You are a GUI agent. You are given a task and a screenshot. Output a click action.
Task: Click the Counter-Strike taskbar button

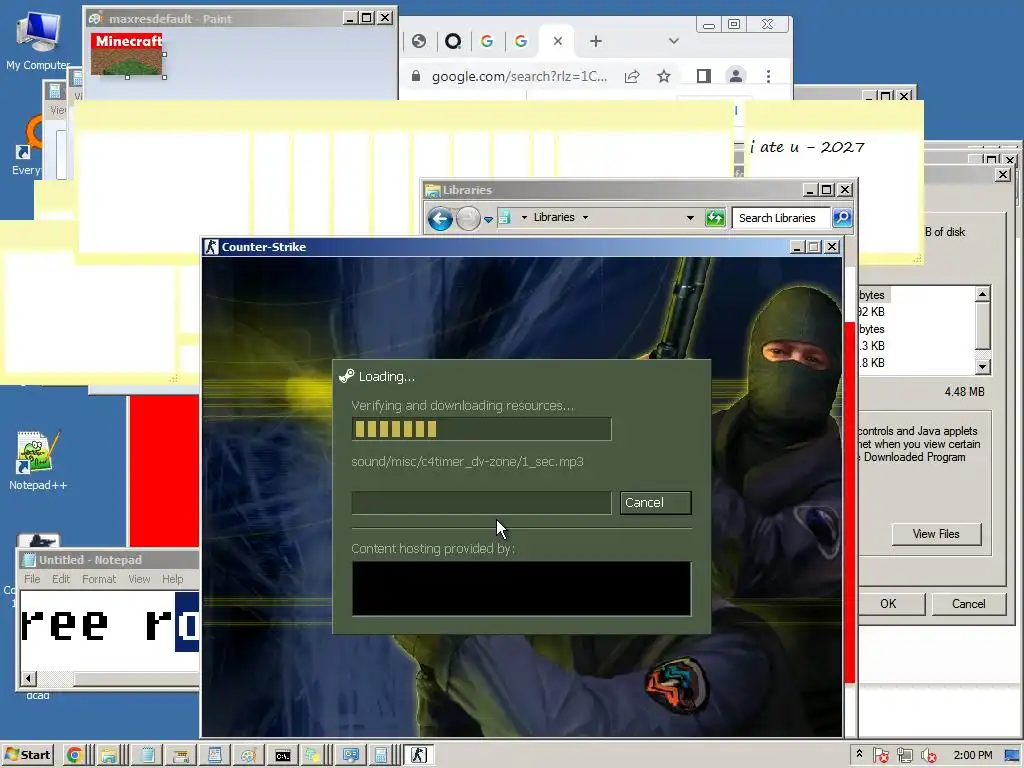coord(419,755)
